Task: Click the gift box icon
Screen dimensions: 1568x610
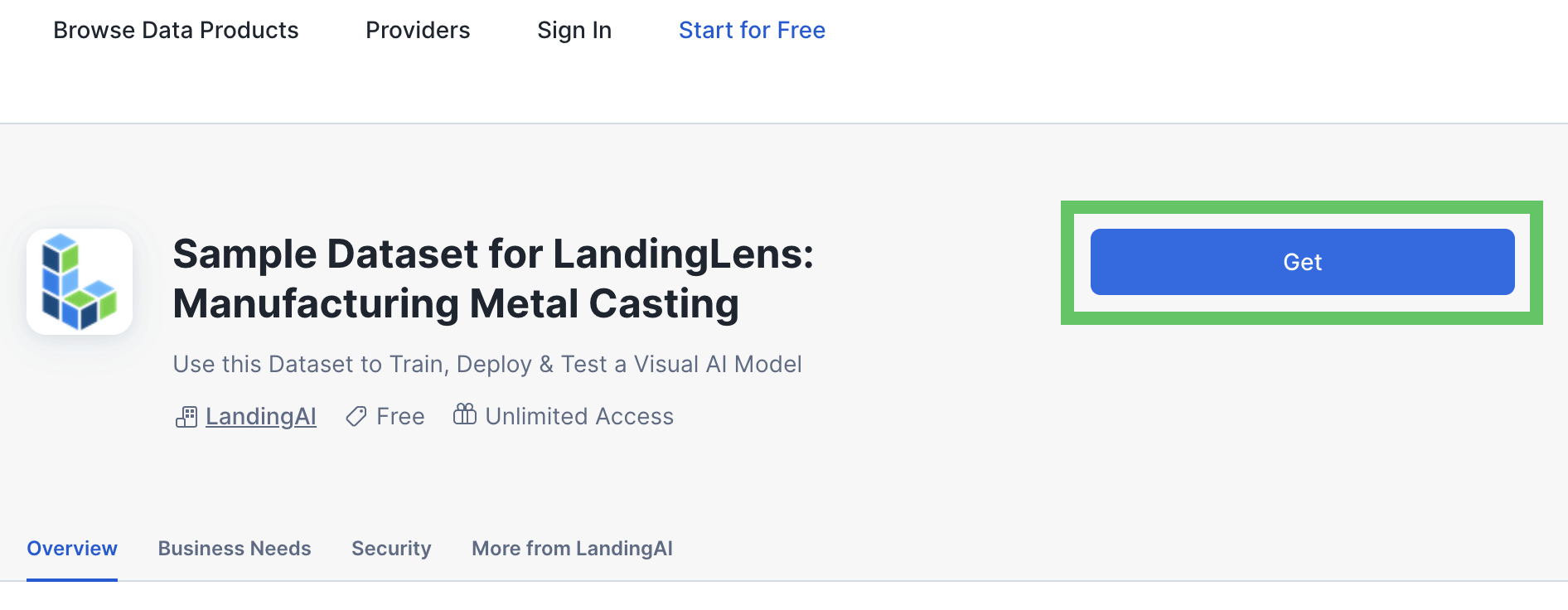Action: tap(465, 414)
